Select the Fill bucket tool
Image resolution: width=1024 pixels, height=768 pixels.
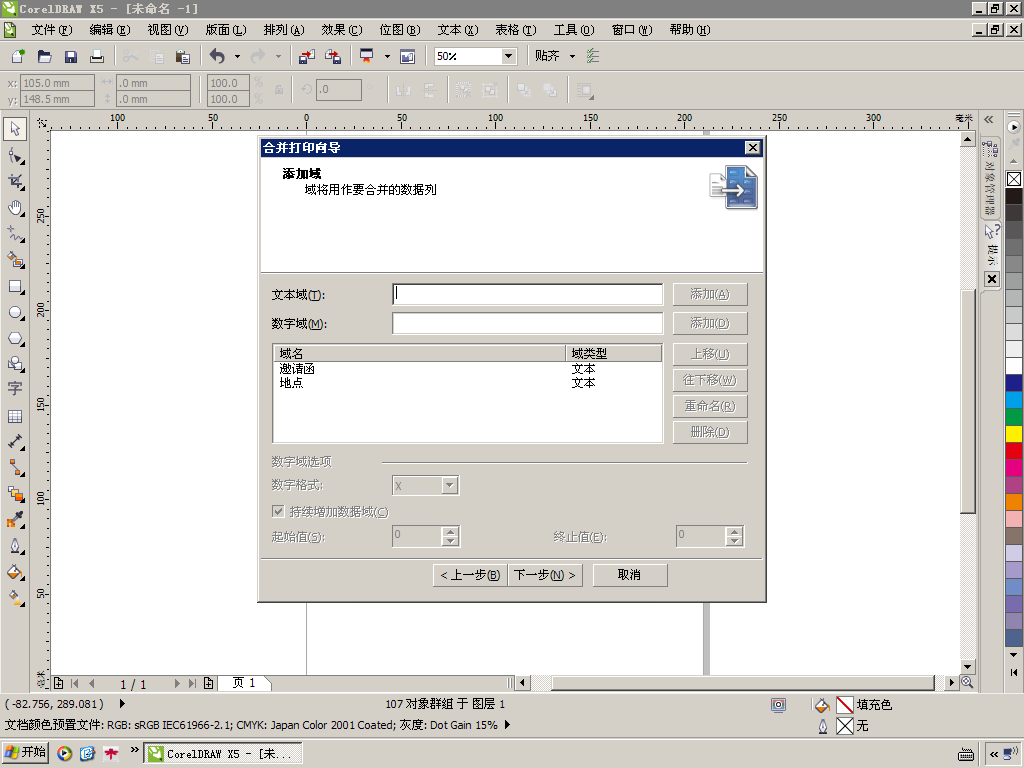[x=15, y=572]
